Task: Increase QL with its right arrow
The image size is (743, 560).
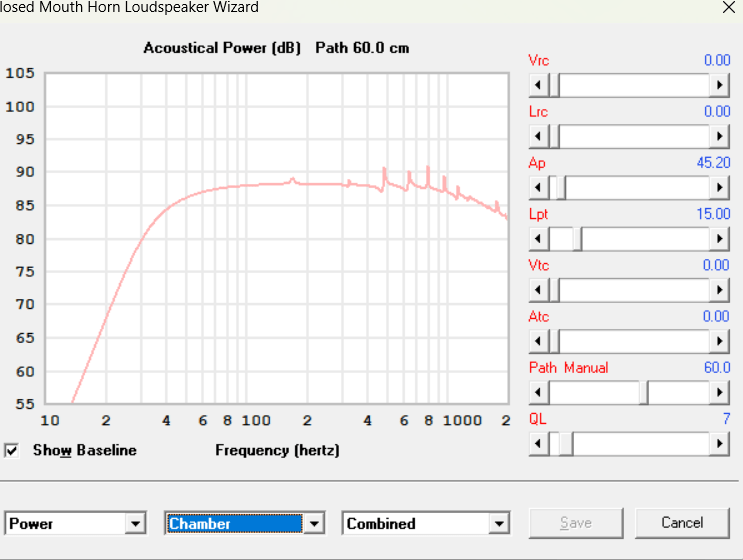Action: pyautogui.click(x=719, y=443)
